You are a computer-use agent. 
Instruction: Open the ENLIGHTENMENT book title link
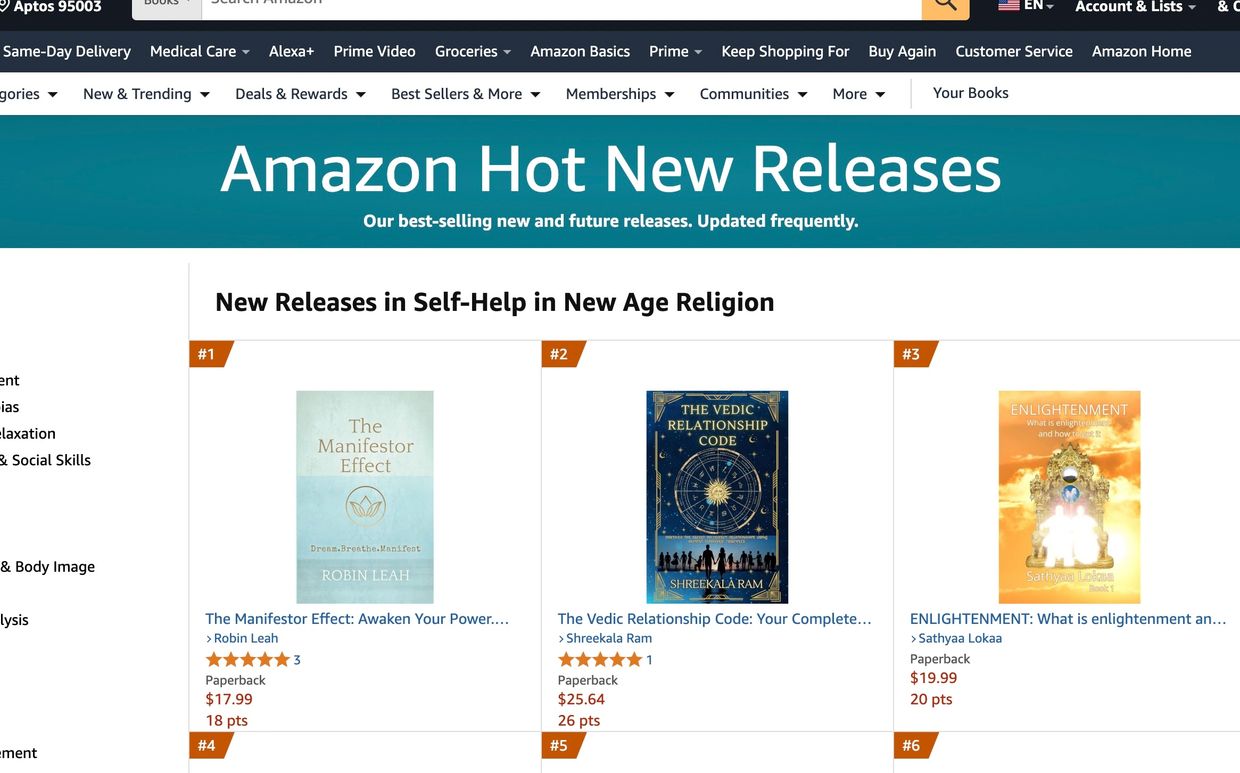[1067, 619]
